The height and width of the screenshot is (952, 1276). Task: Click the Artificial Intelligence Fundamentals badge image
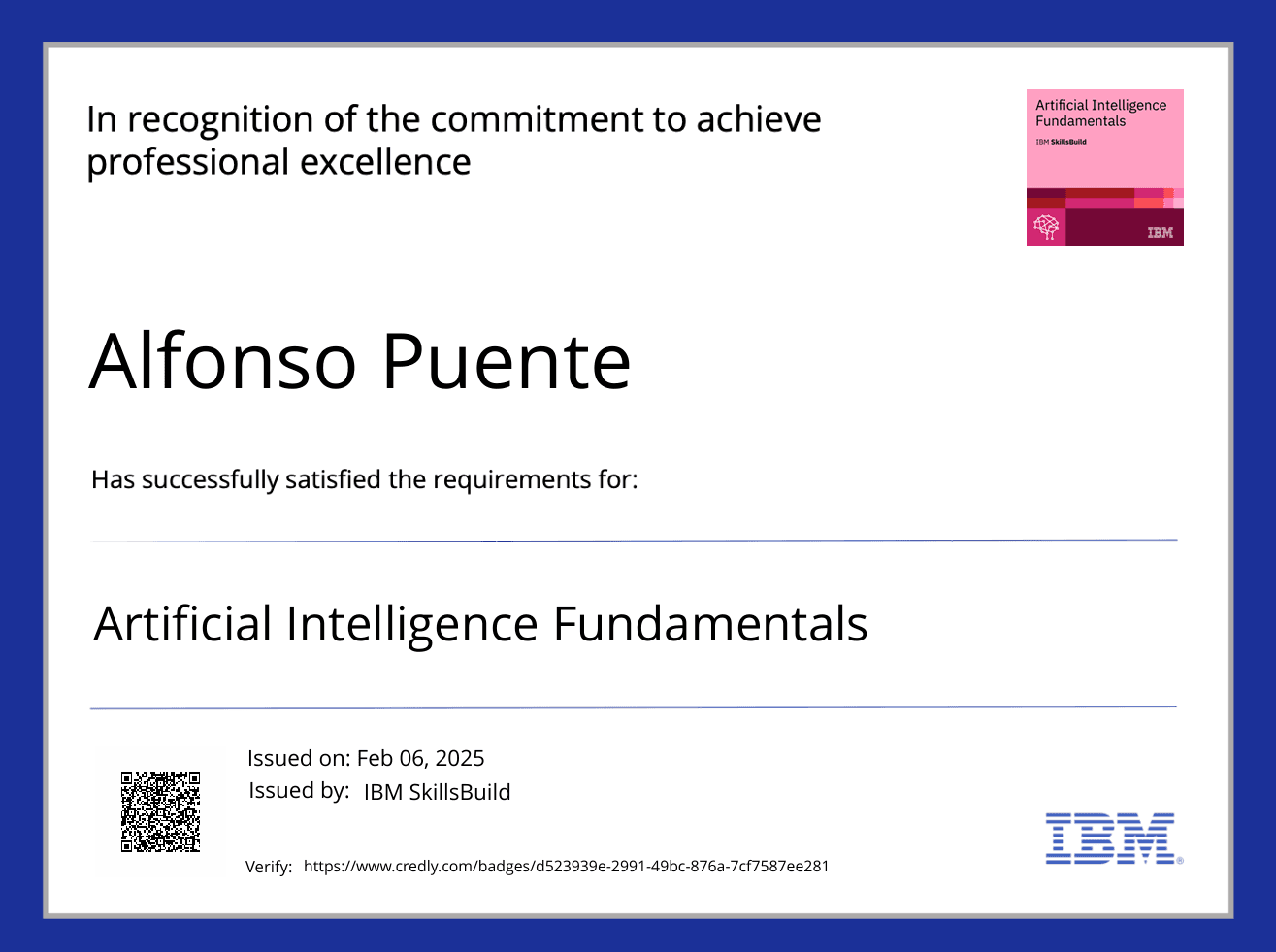point(1105,168)
